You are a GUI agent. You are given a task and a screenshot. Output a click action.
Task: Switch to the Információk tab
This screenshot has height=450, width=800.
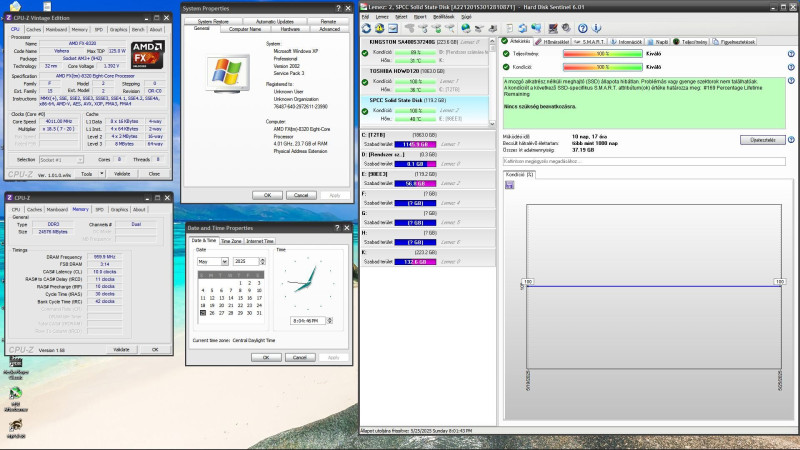[x=627, y=42]
